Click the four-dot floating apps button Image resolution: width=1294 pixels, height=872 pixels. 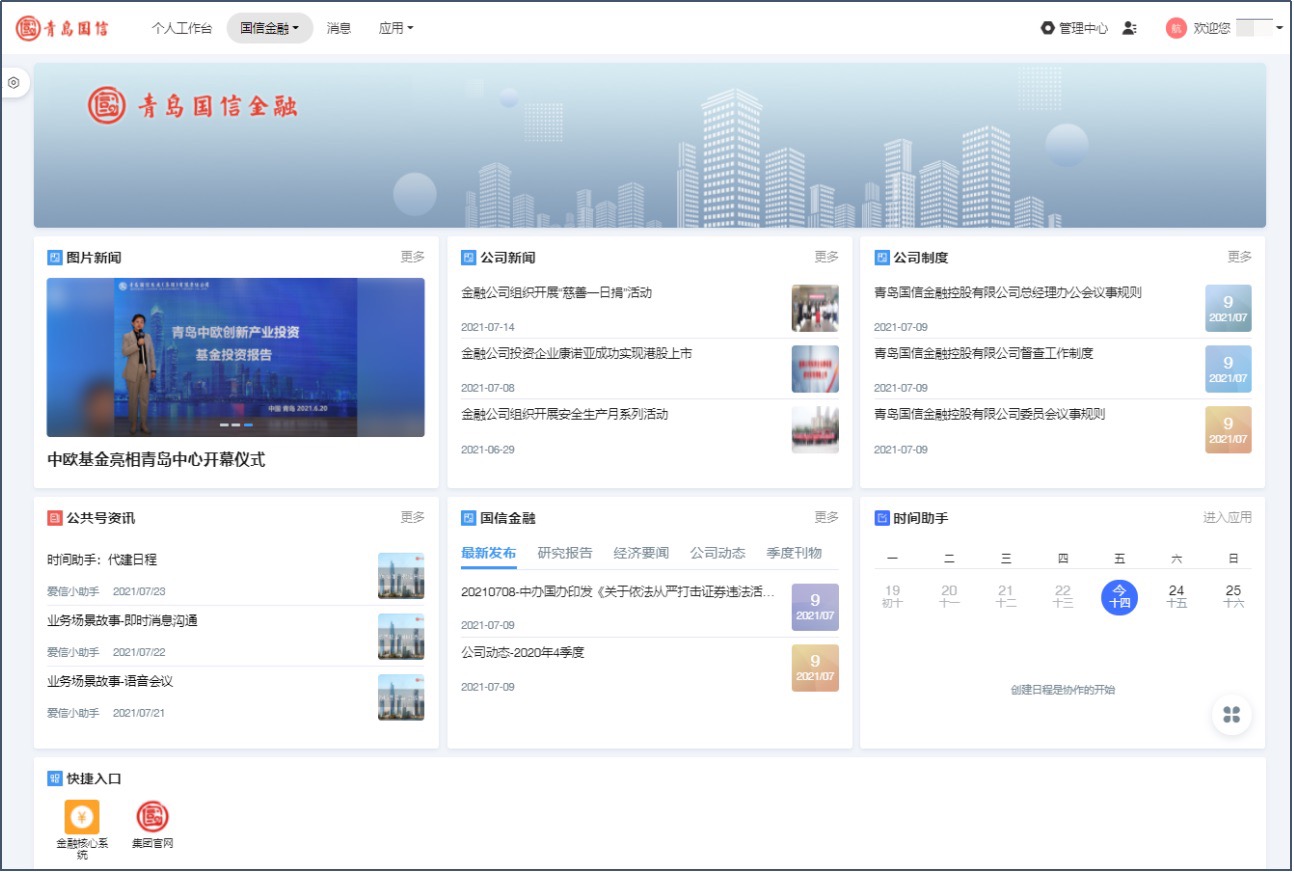(1232, 714)
